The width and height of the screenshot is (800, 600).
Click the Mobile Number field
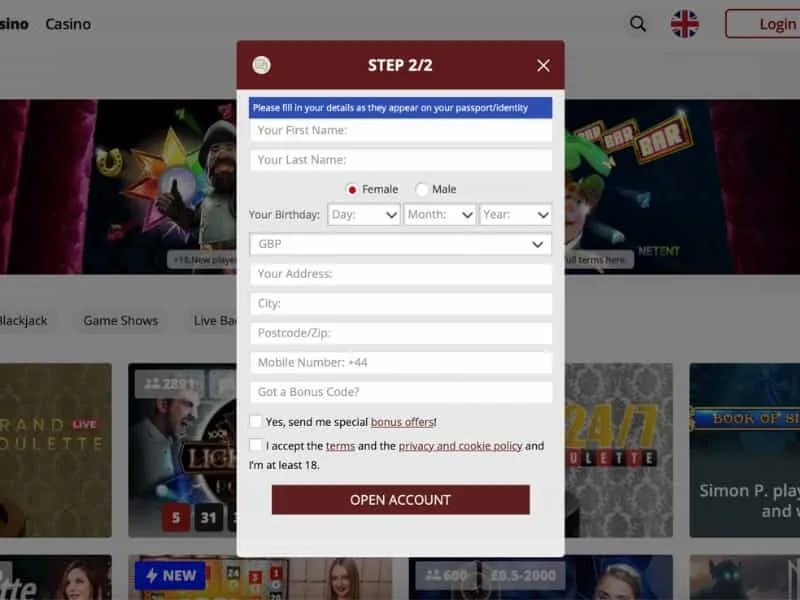[401, 363]
